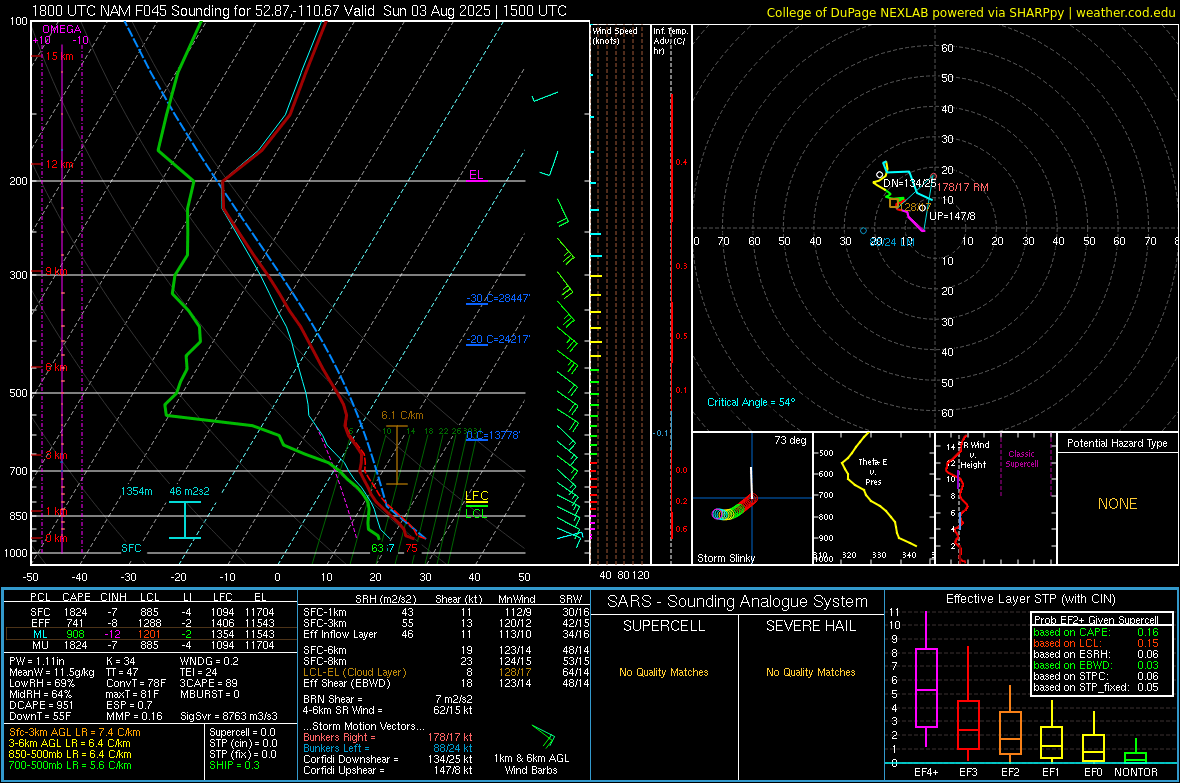Click the magenta EL level label

[476, 175]
